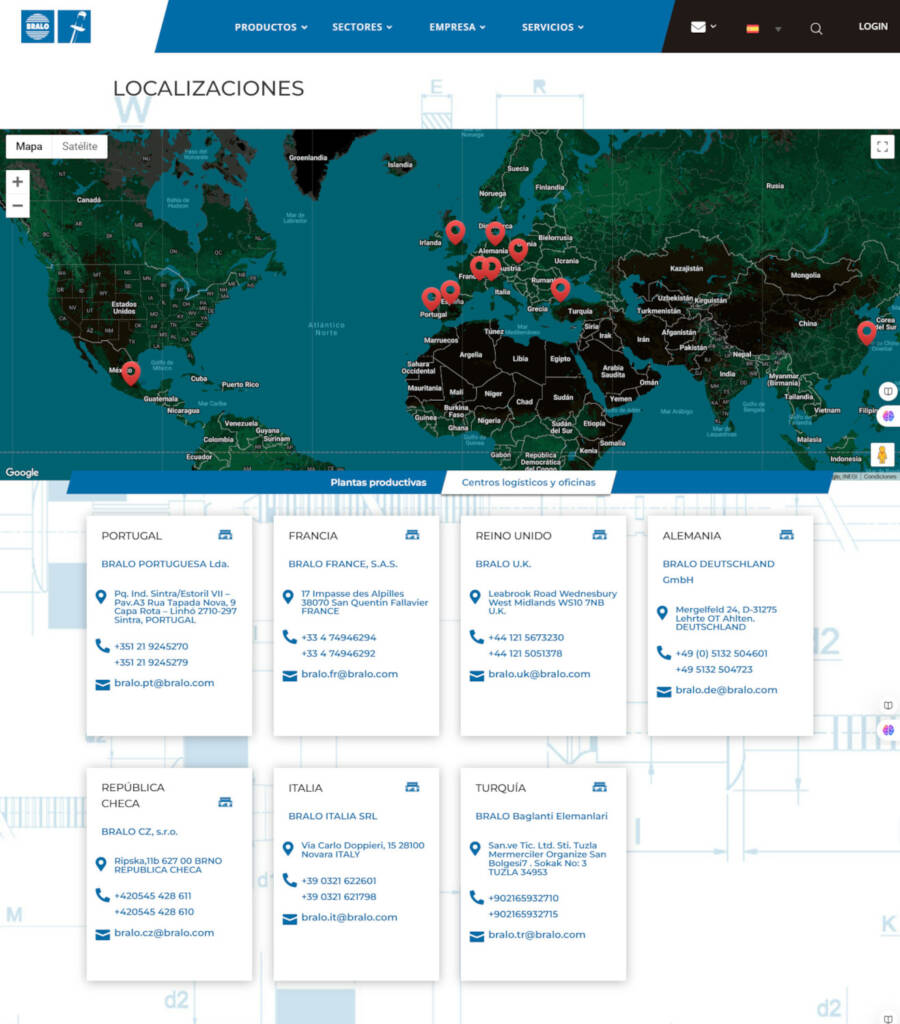Screen dimensions: 900x1024
Task: Toggle fullscreen view of the map
Action: (881, 147)
